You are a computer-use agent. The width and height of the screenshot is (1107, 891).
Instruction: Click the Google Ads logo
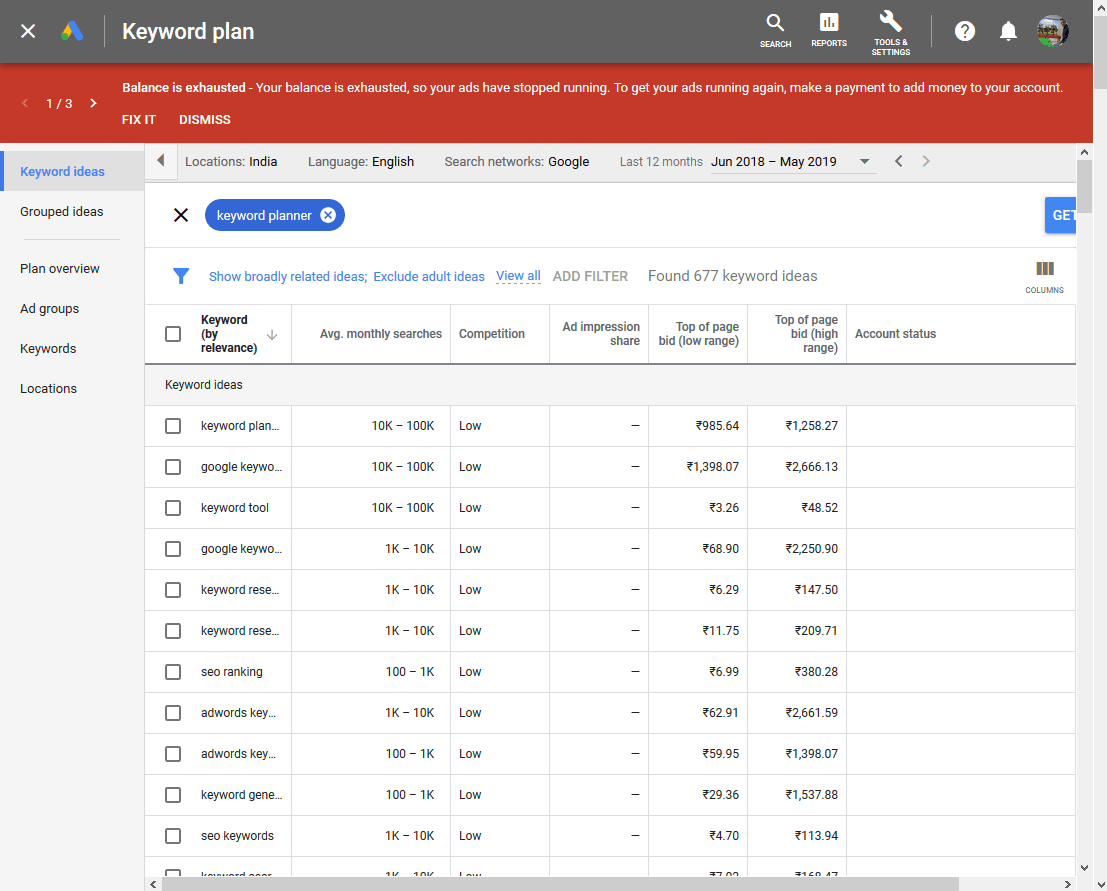click(72, 31)
